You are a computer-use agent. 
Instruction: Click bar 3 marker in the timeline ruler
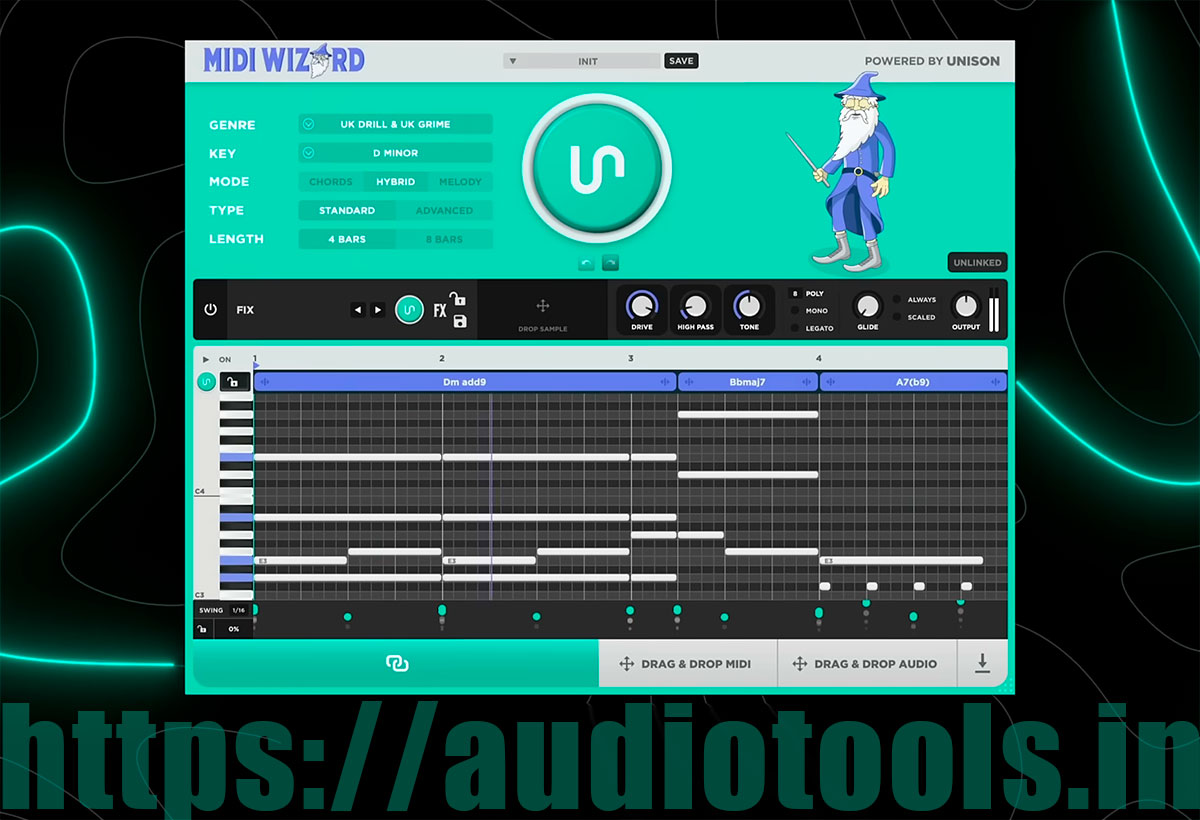630,358
